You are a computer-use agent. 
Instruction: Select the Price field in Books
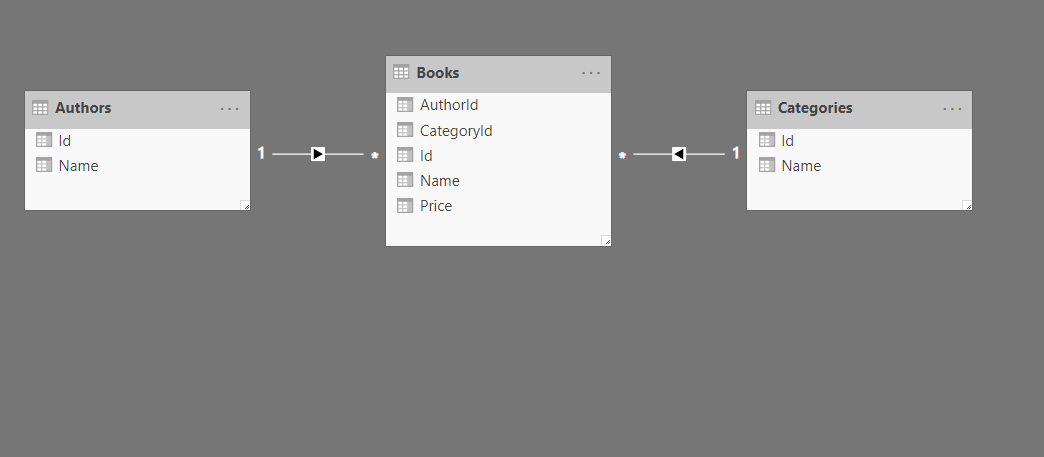(x=436, y=206)
